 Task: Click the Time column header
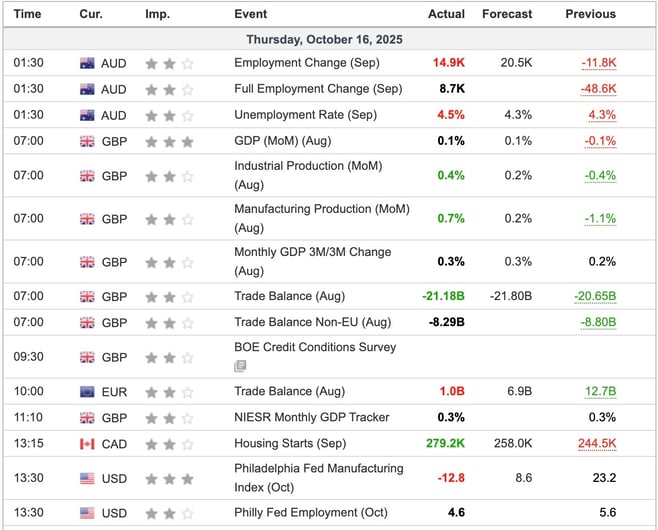(x=28, y=14)
